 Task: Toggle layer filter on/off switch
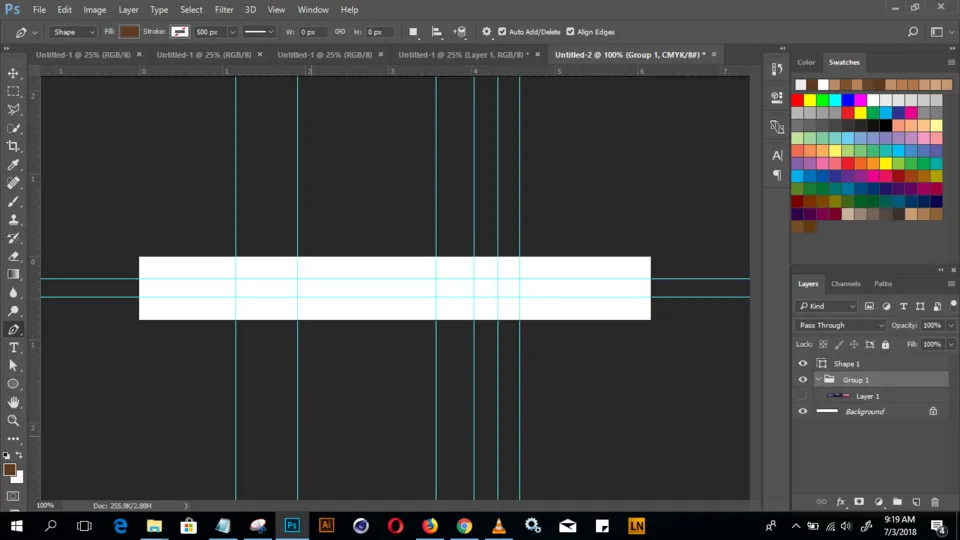tap(953, 305)
